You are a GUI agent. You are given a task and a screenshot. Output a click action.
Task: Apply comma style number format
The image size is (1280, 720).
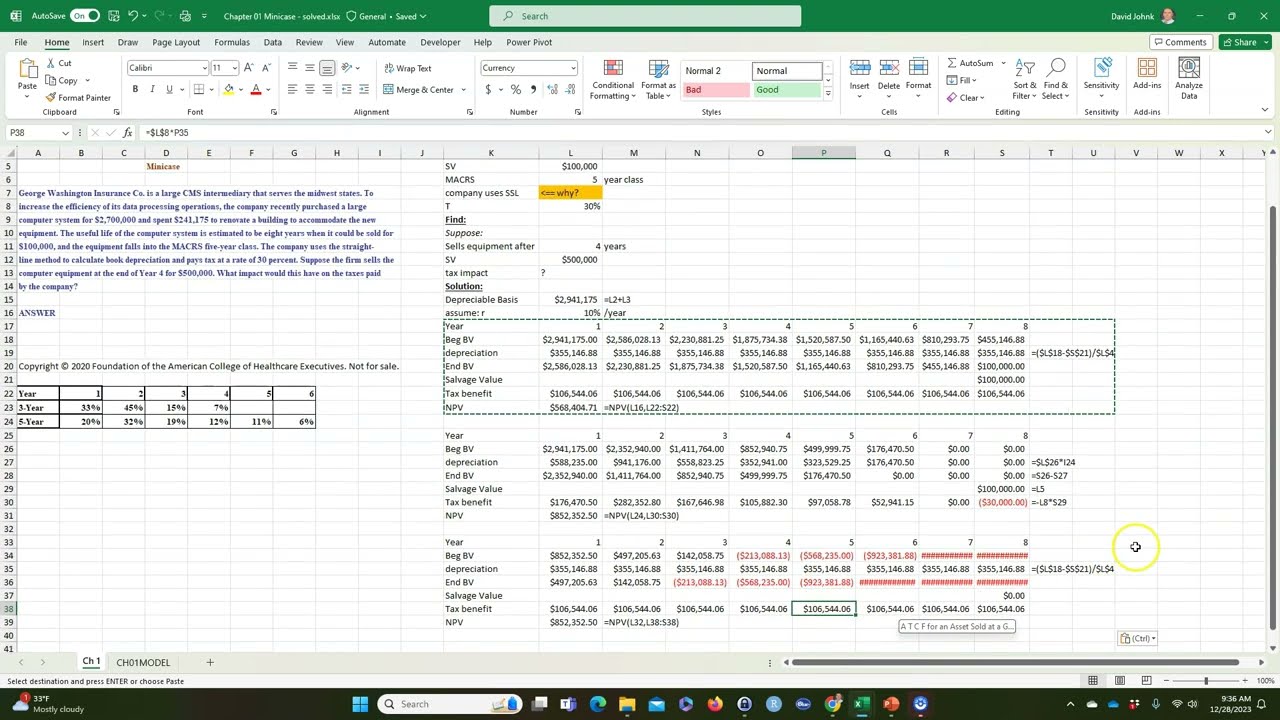click(x=533, y=90)
